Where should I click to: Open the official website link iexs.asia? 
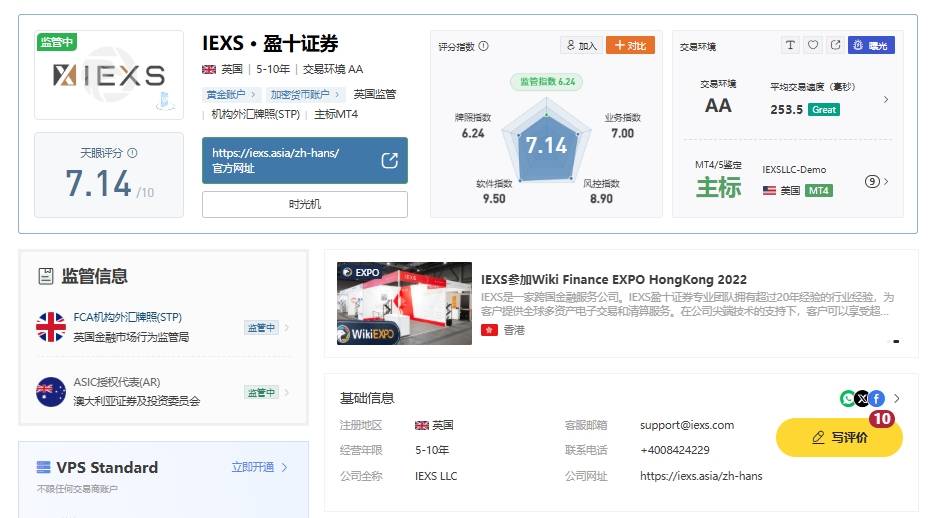pyautogui.click(x=305, y=160)
